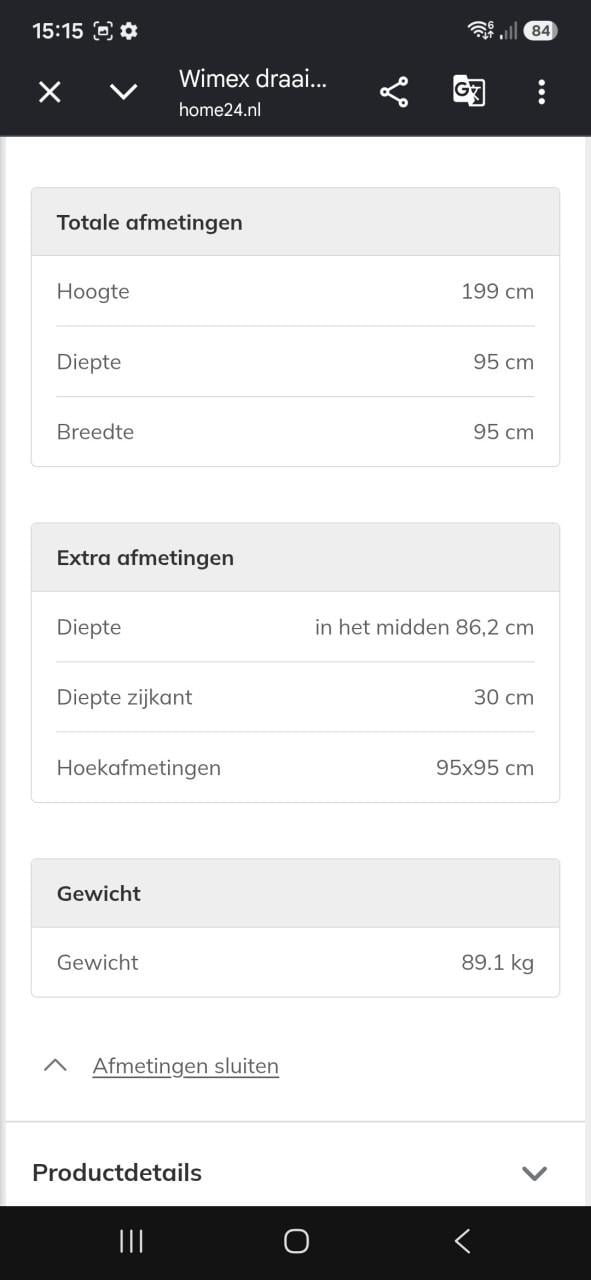Expand the Productdetails section chevron
The height and width of the screenshot is (1280, 591).
(535, 1173)
